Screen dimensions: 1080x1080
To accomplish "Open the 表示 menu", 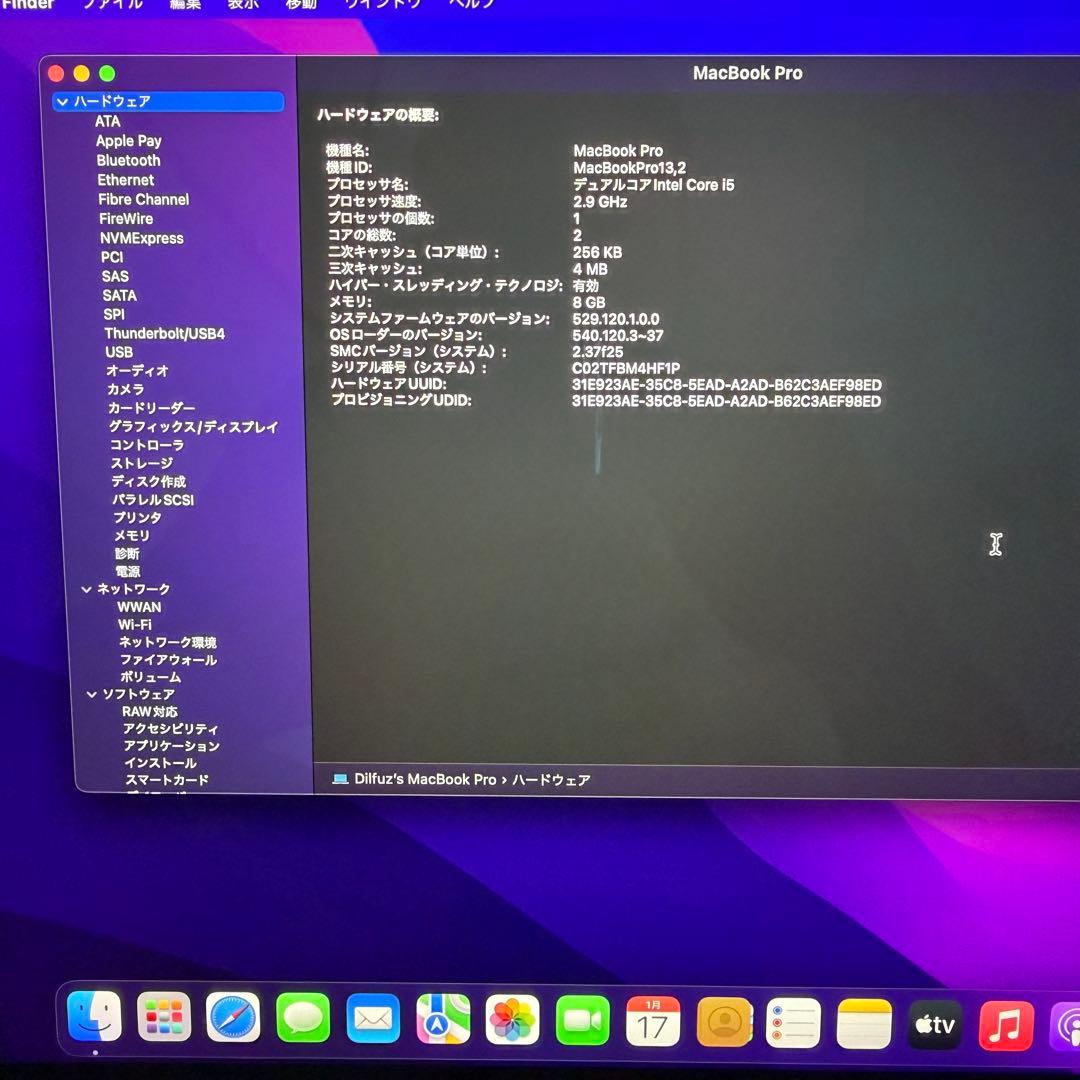I will [245, 5].
